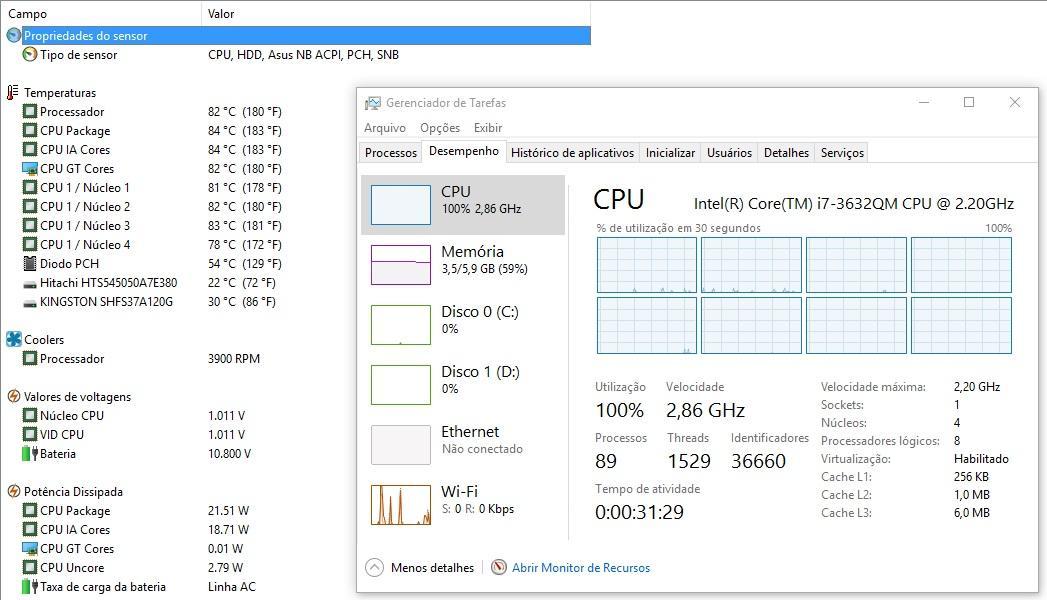1047x600 pixels.
Task: Select the CPU 1 / Núcleo 2 row
Action: (298, 206)
